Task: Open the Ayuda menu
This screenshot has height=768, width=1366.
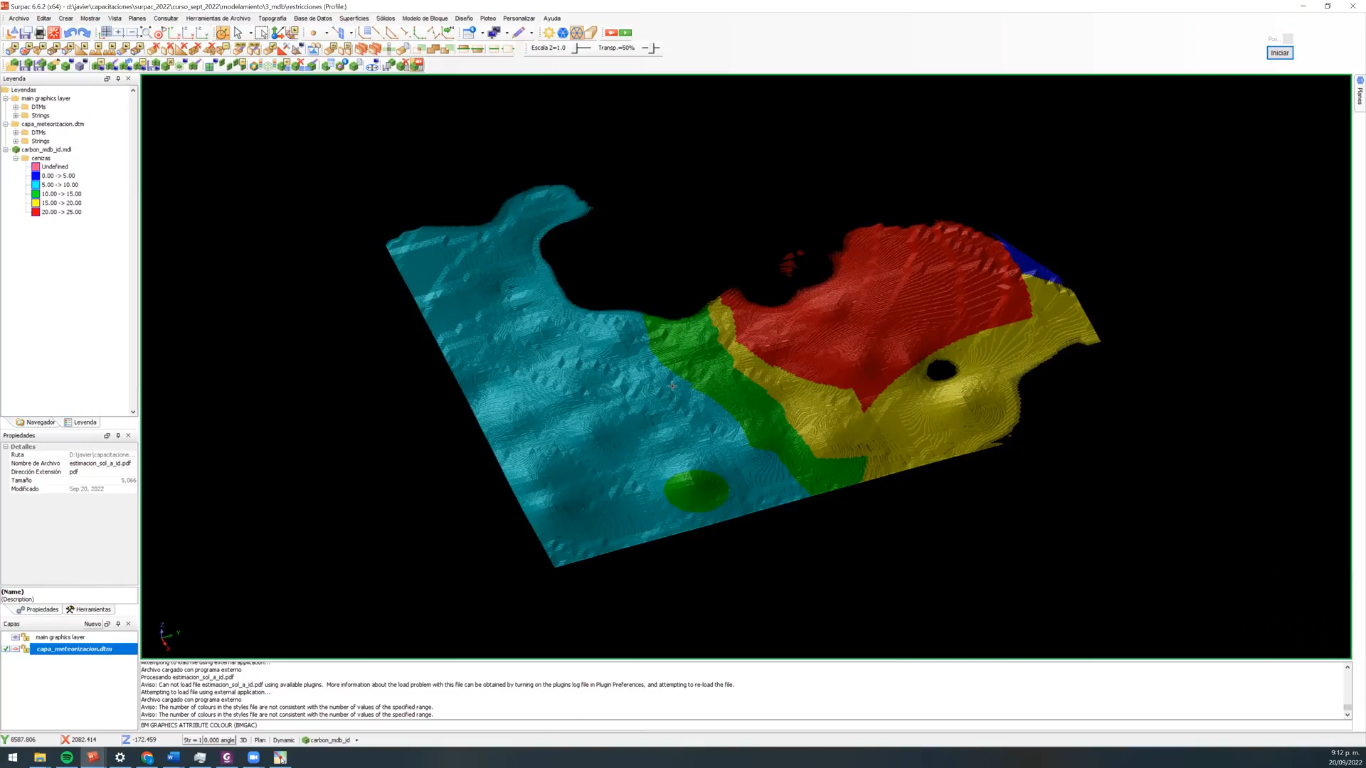Action: (x=552, y=18)
